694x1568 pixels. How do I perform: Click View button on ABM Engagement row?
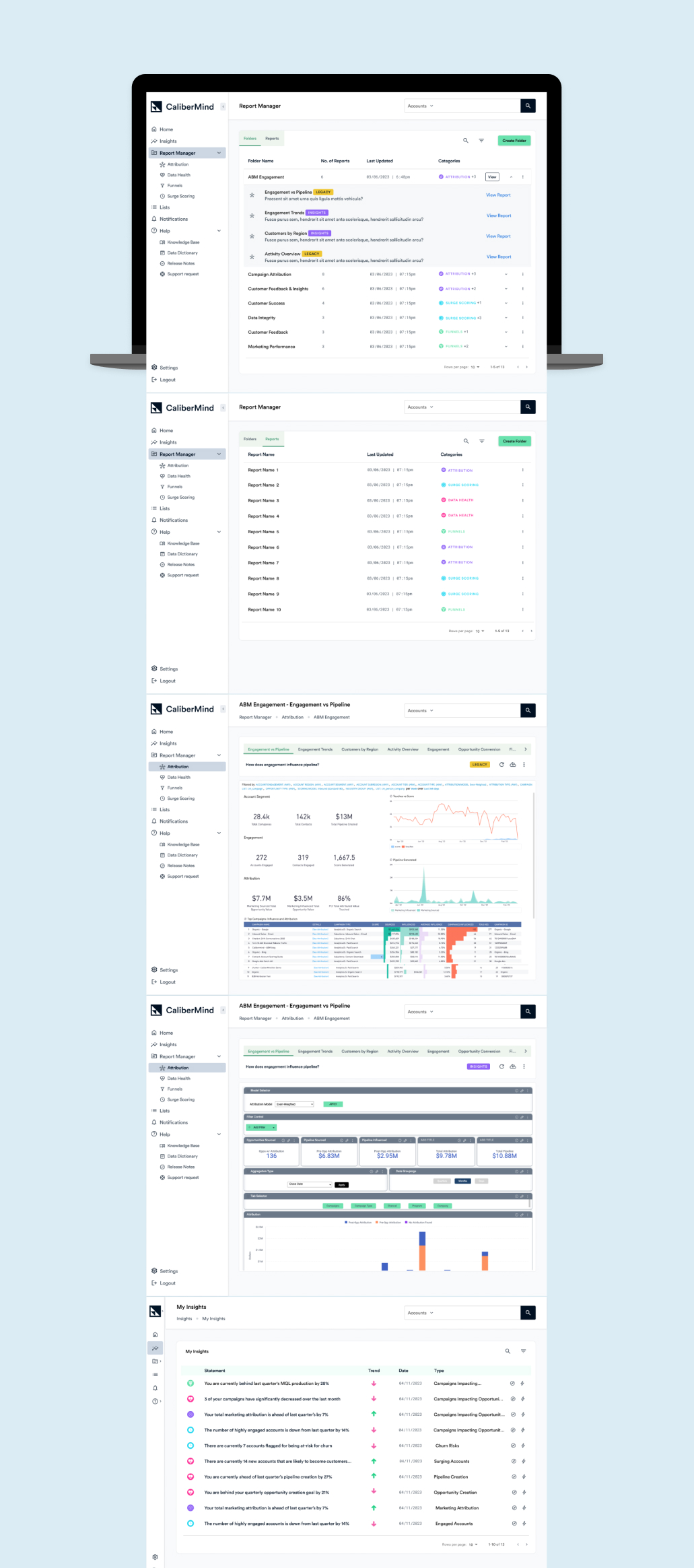tap(492, 177)
